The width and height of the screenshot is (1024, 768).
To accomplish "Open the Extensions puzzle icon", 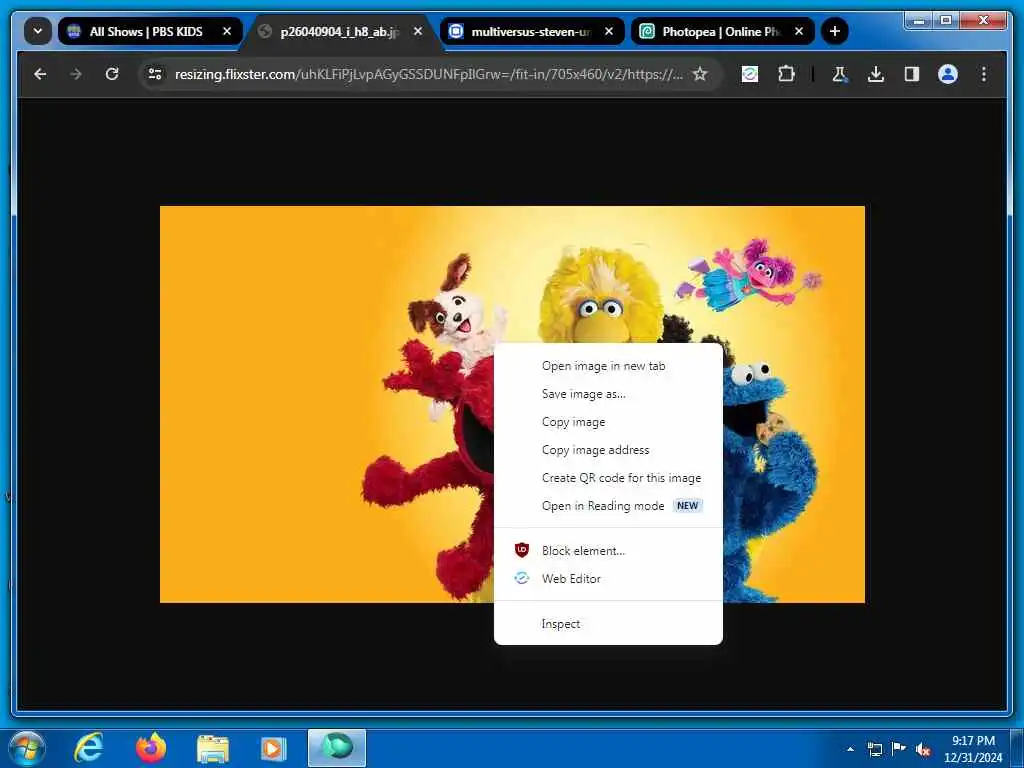I will click(x=786, y=74).
